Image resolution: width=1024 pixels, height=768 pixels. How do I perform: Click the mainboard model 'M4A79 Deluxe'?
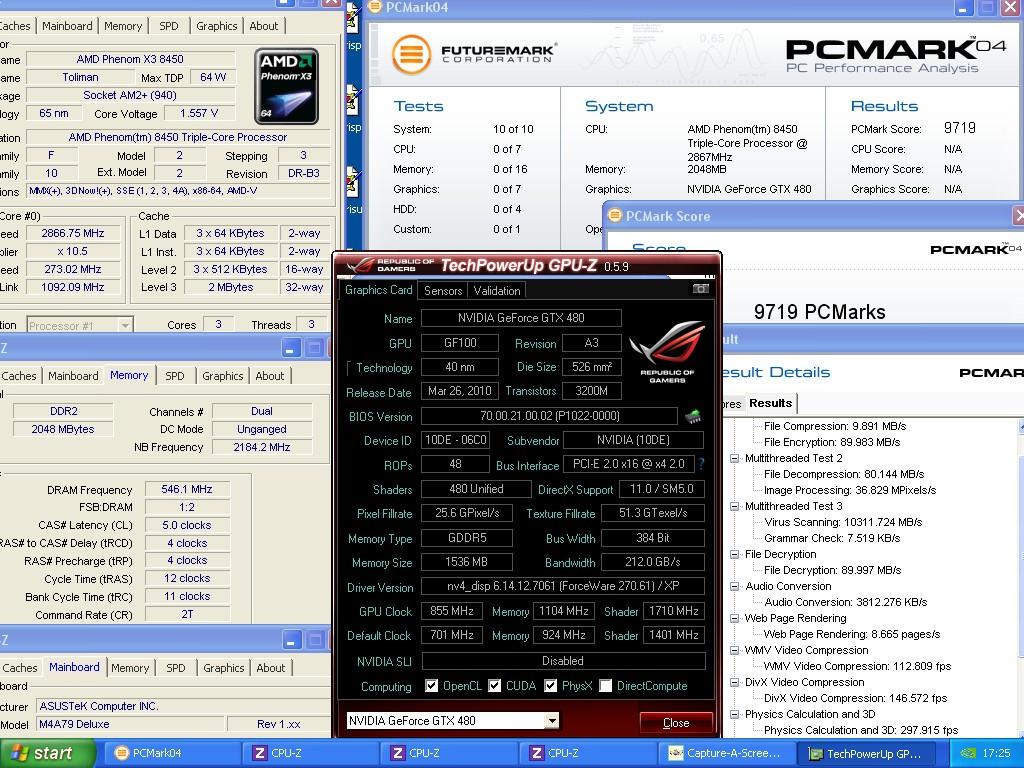[x=131, y=724]
